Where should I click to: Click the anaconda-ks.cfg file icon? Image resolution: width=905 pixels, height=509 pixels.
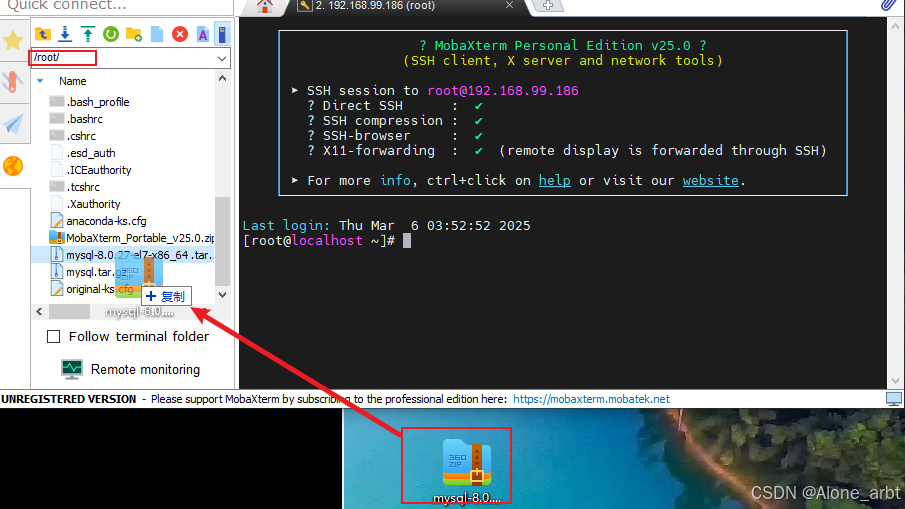[57, 221]
